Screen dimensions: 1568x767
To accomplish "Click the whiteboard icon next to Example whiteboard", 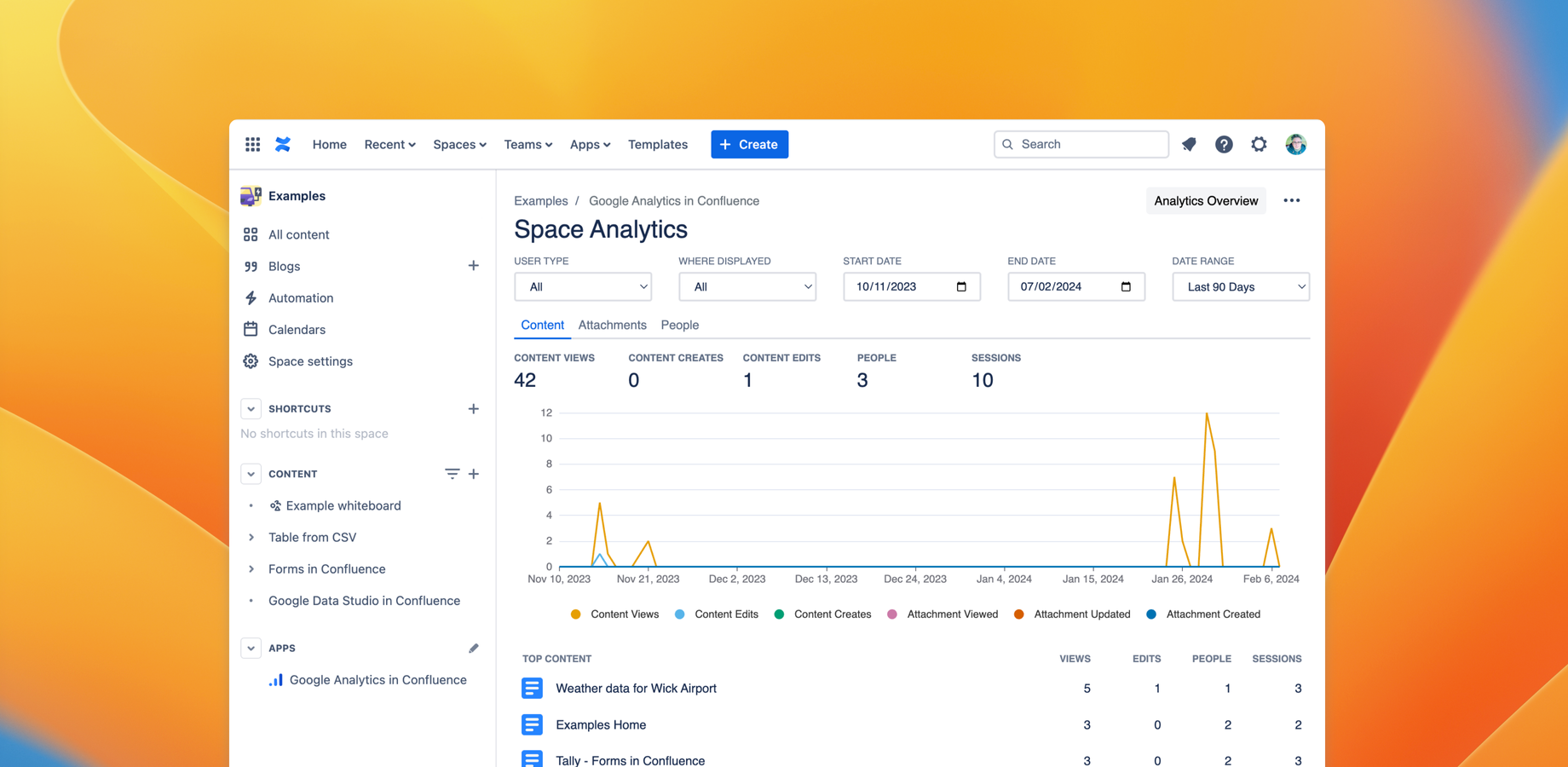I will point(275,506).
